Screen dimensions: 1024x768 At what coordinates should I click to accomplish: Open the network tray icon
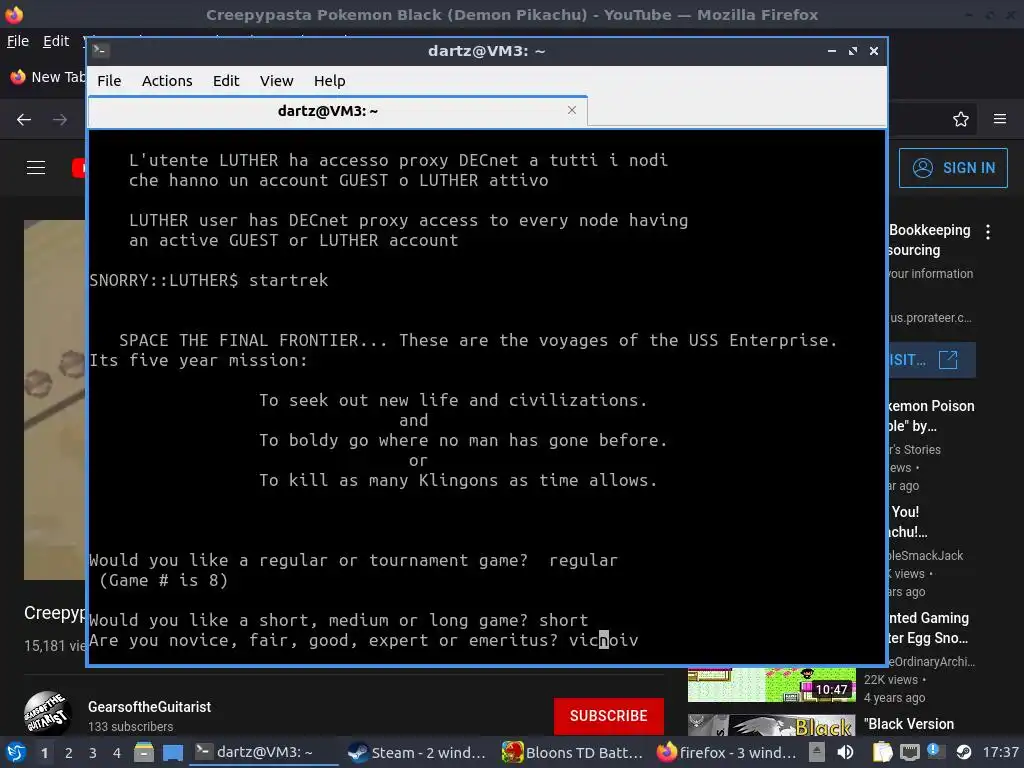point(910,752)
